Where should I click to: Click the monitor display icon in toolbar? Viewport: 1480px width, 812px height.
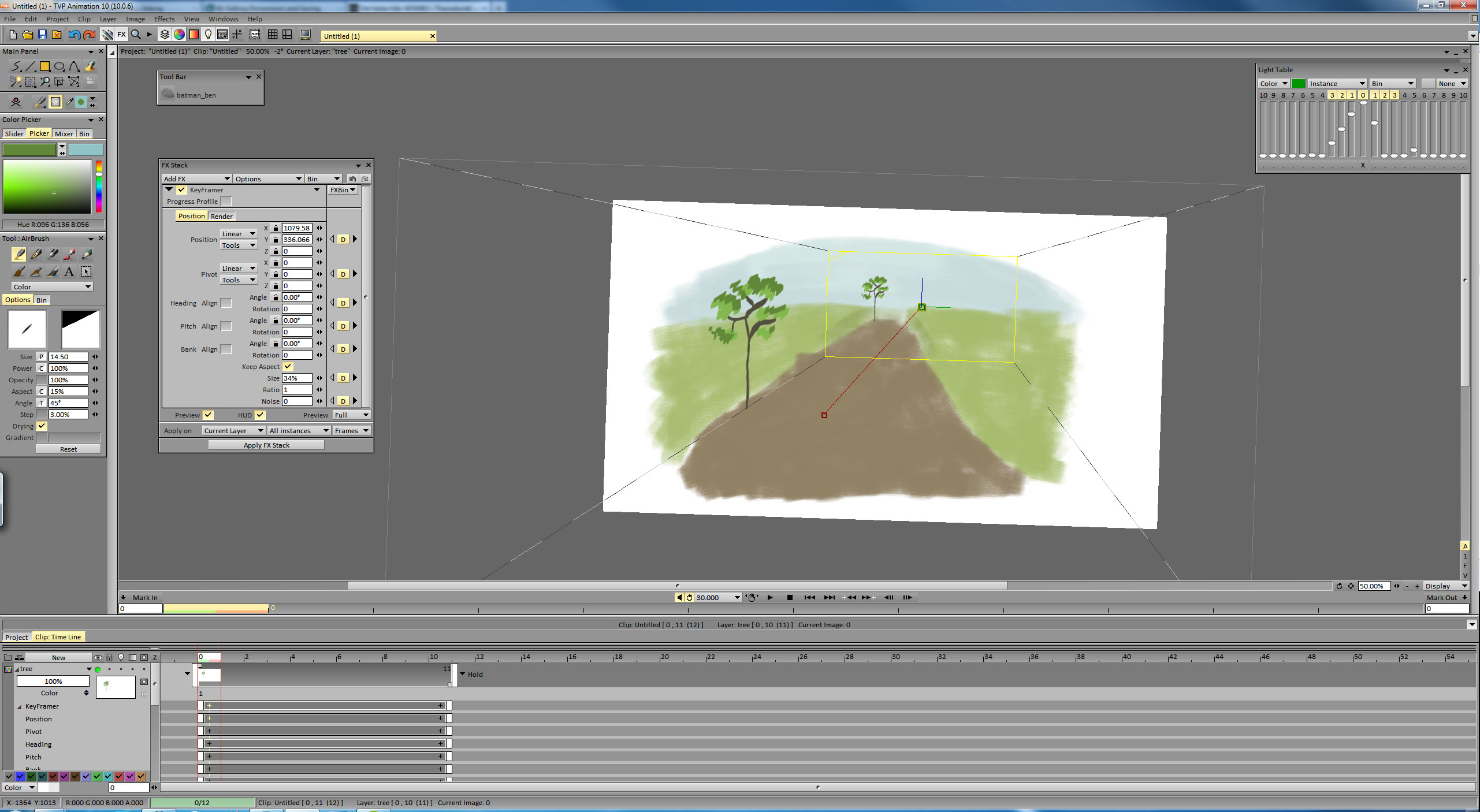305,35
